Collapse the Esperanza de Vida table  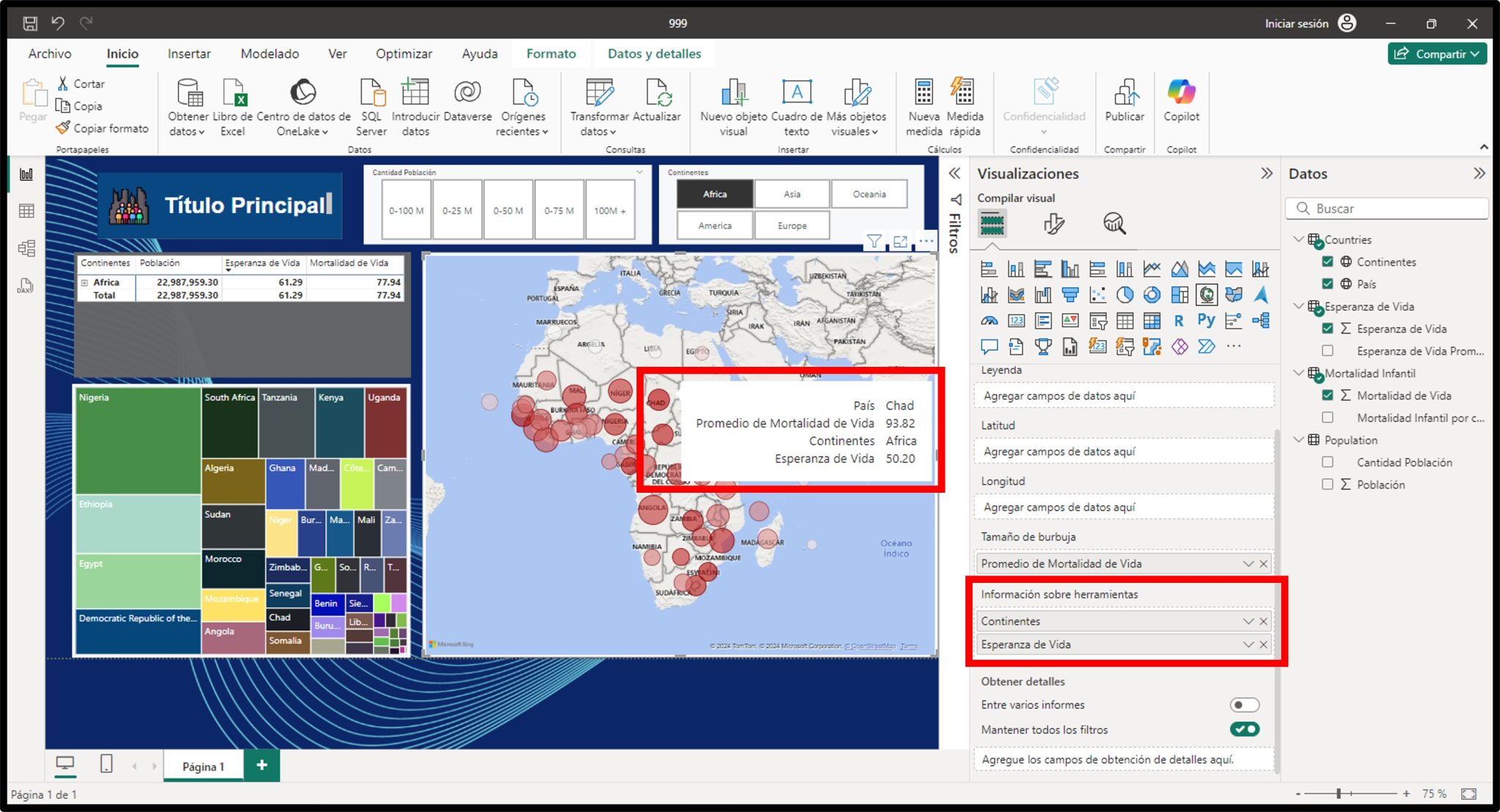pyautogui.click(x=1299, y=306)
